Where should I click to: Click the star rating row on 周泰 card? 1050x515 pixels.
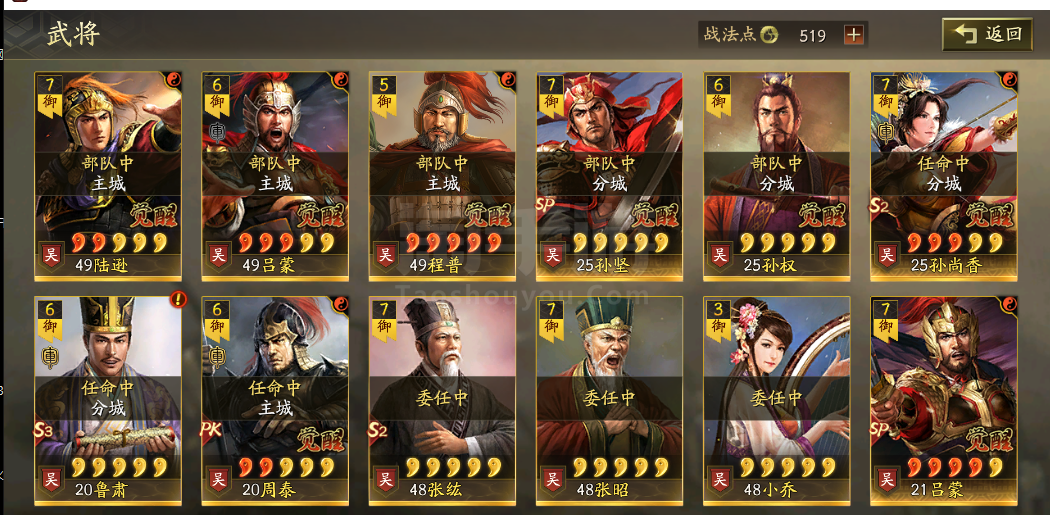point(287,465)
